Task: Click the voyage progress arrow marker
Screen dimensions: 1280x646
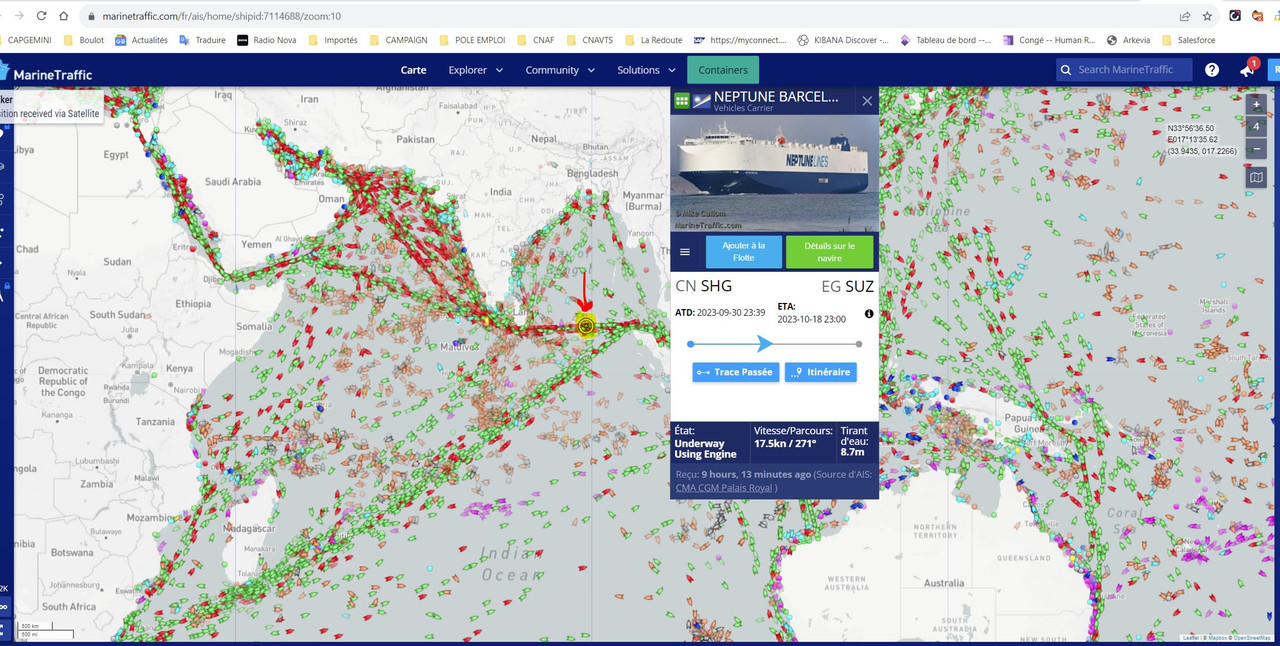Action: click(765, 344)
